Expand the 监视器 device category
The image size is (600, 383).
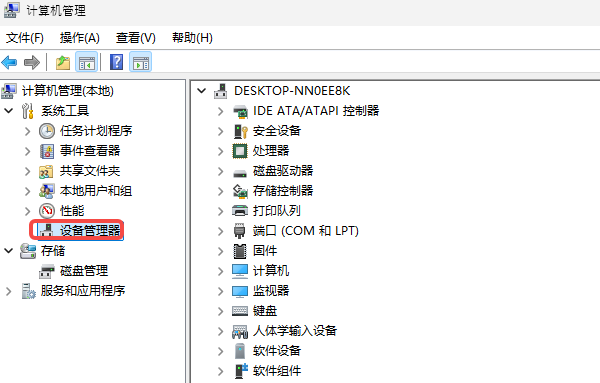(220, 291)
